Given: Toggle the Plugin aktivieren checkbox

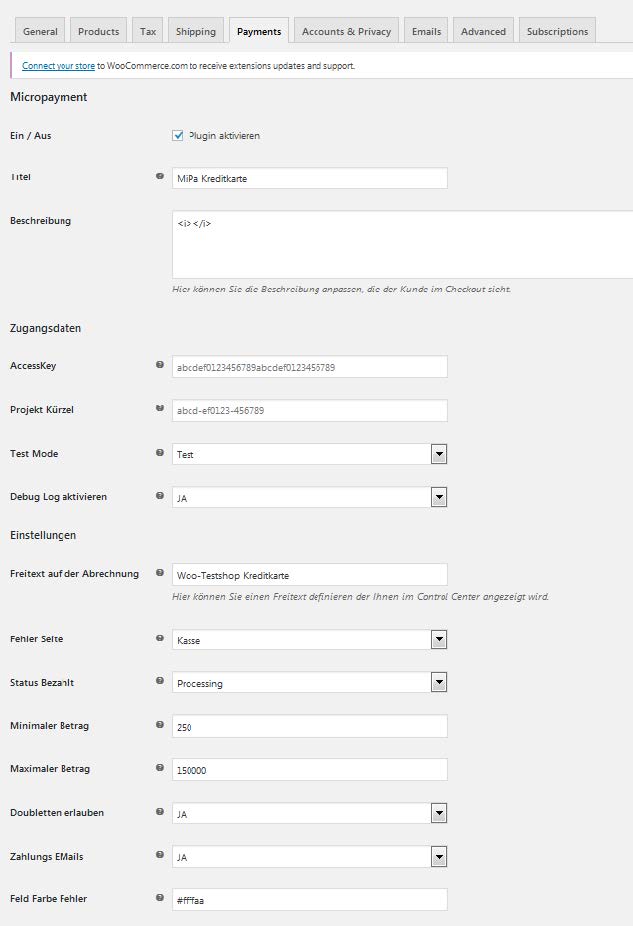Looking at the screenshot, I should 178,135.
